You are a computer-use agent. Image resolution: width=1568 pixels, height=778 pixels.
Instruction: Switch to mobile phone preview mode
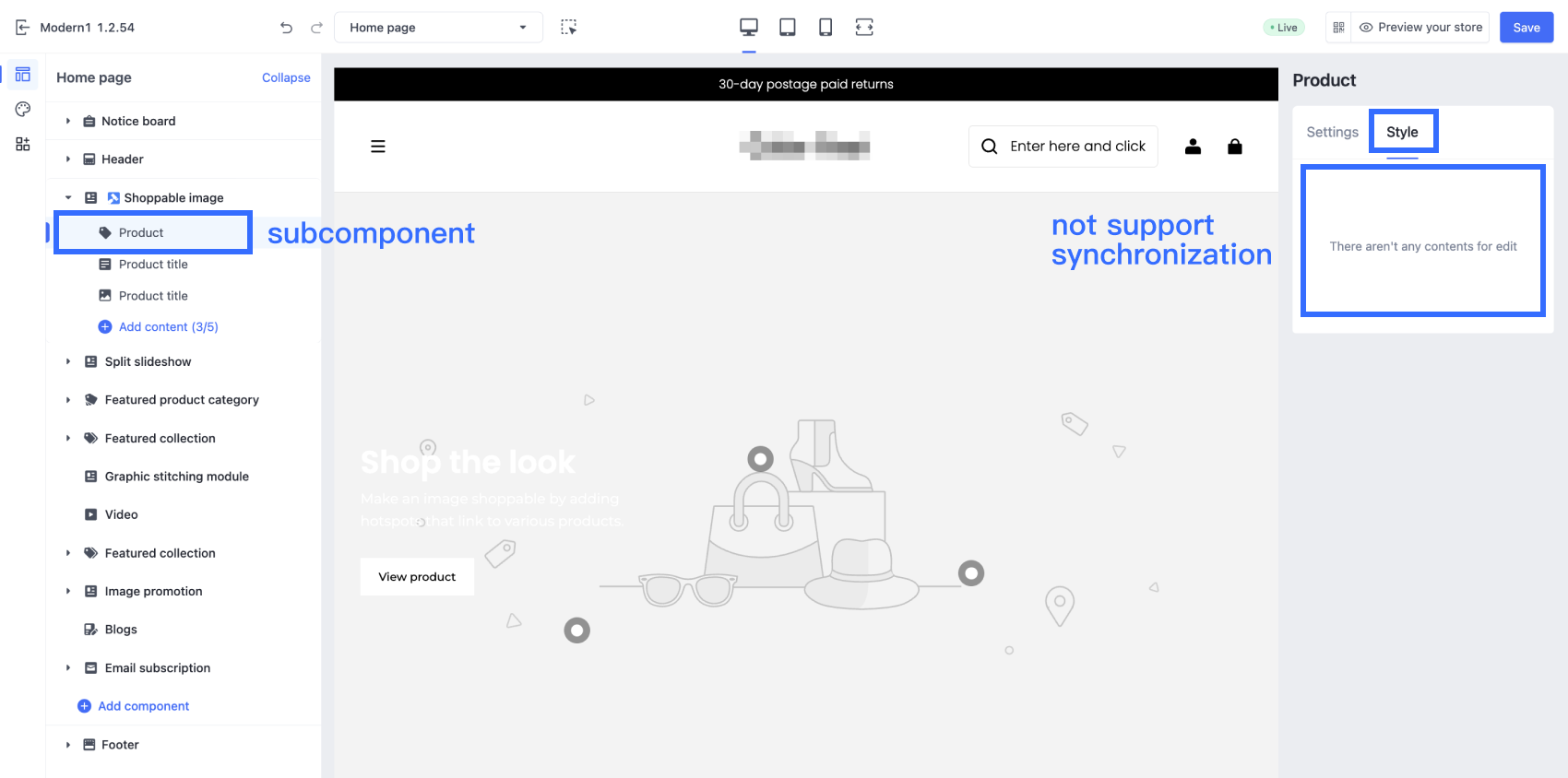pos(826,28)
